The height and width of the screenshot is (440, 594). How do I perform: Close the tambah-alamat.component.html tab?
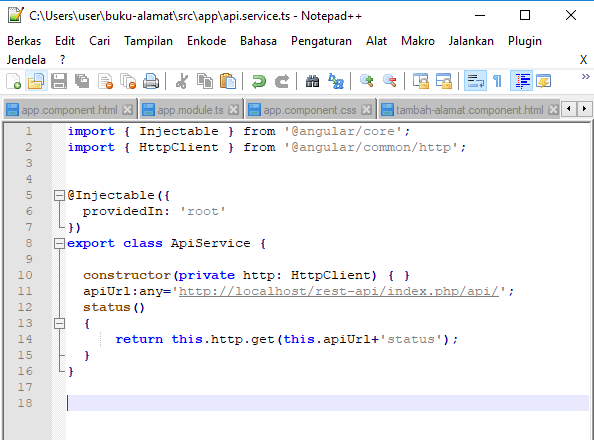tap(553, 110)
